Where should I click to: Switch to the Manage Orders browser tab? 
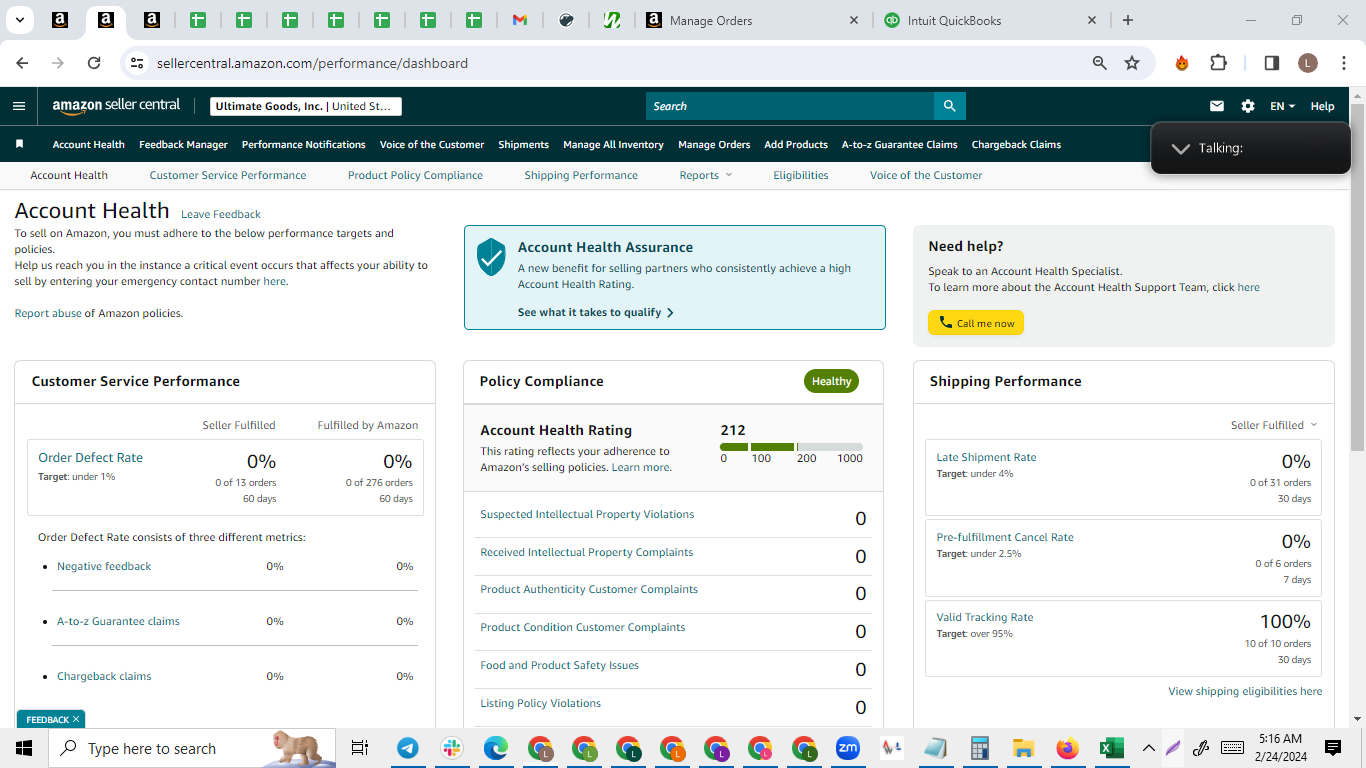[x=752, y=20]
